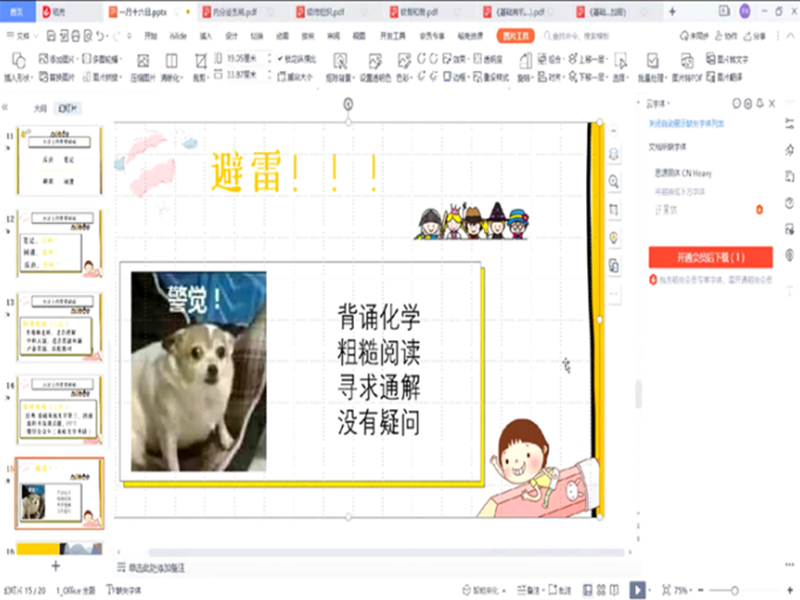The width and height of the screenshot is (800, 600).
Task: Open the 图片工具 ribbon tab
Action: [516, 35]
